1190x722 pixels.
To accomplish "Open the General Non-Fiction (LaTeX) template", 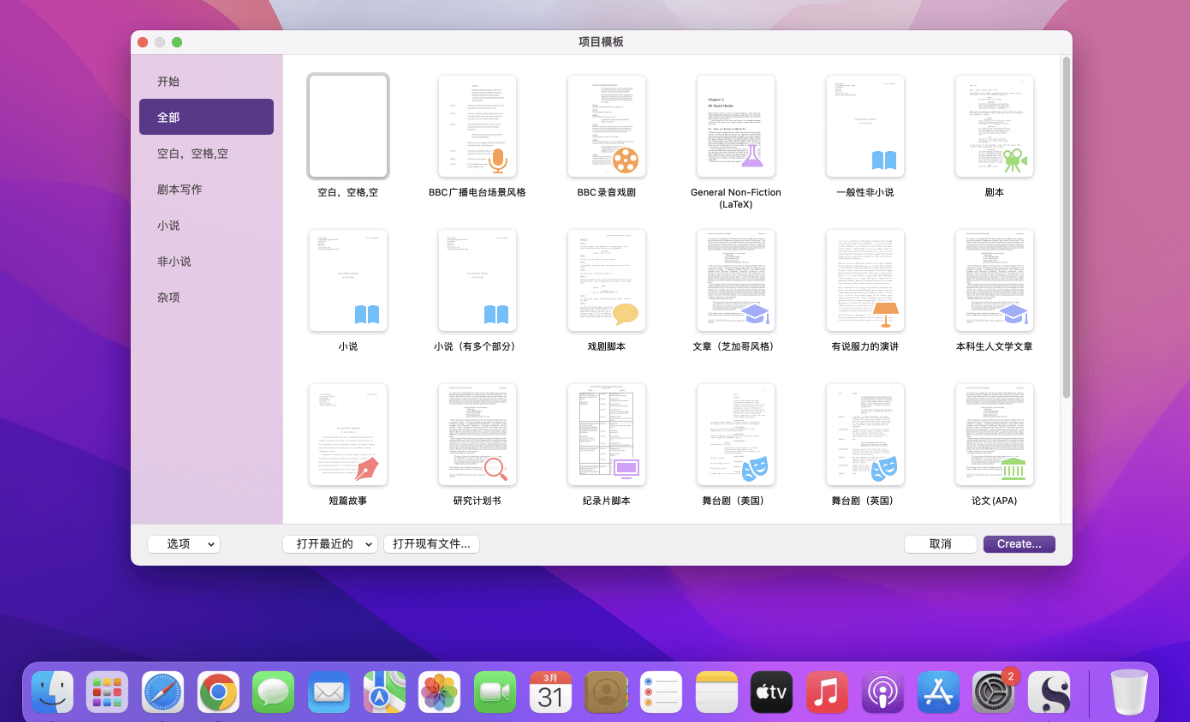I will [x=735, y=126].
